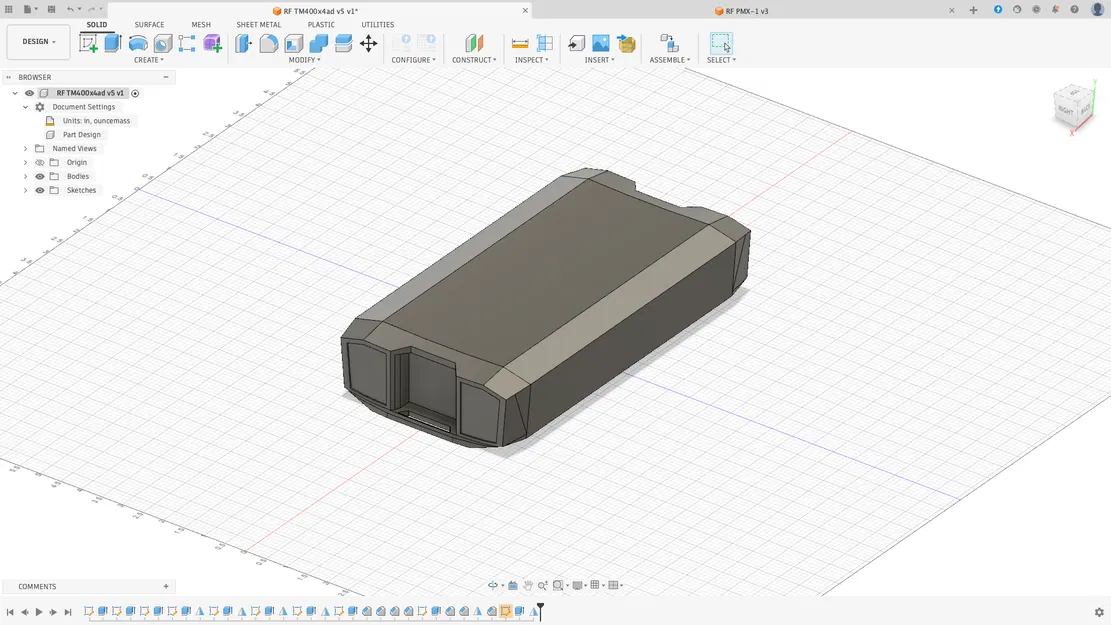Click the timeline playhead marker
1111x625 pixels.
pyautogui.click(x=540, y=606)
